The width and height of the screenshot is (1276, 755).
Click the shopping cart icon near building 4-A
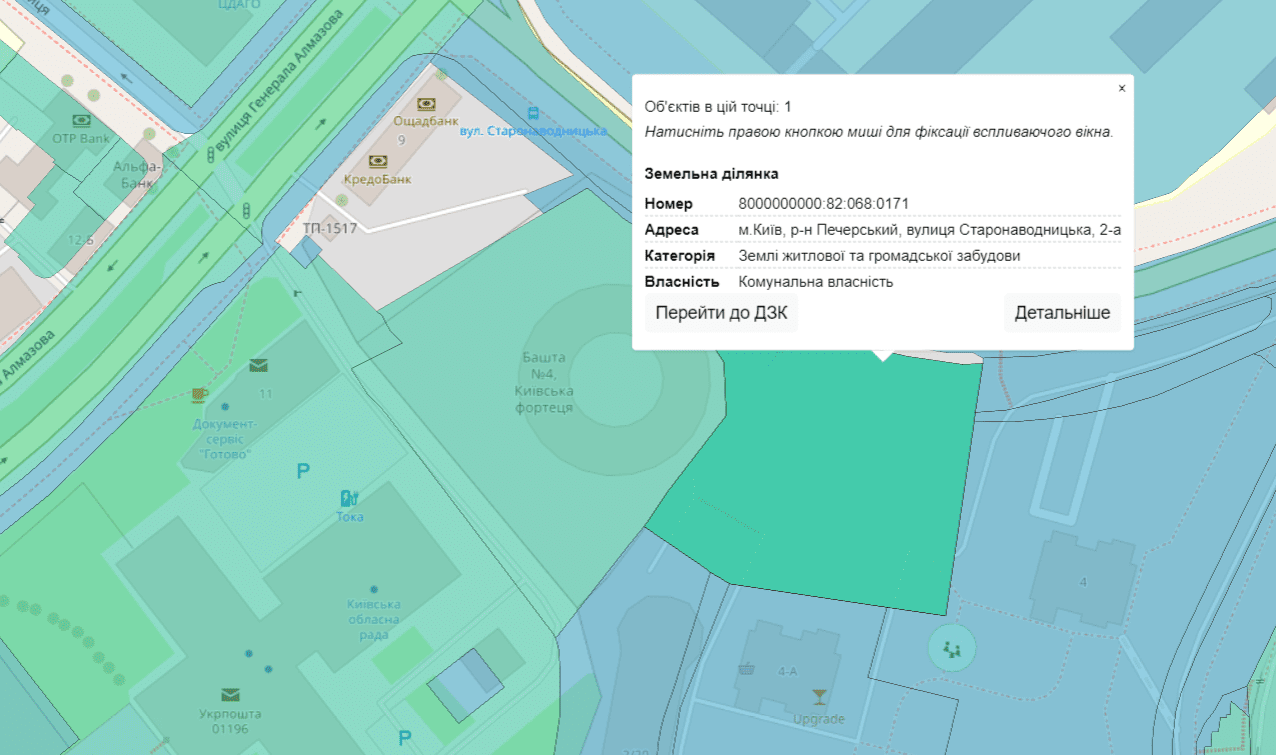745,669
